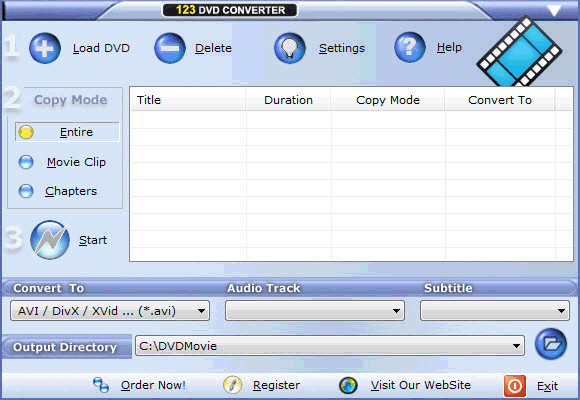This screenshot has height=400, width=580.
Task: Click the browse folder icon button
Action: tap(551, 344)
